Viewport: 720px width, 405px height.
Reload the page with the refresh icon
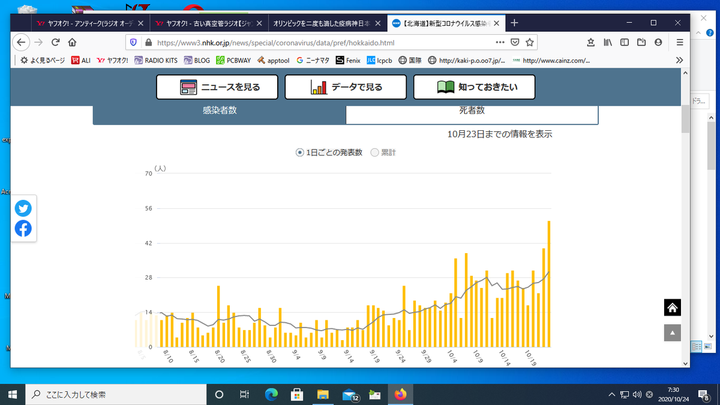[55, 42]
